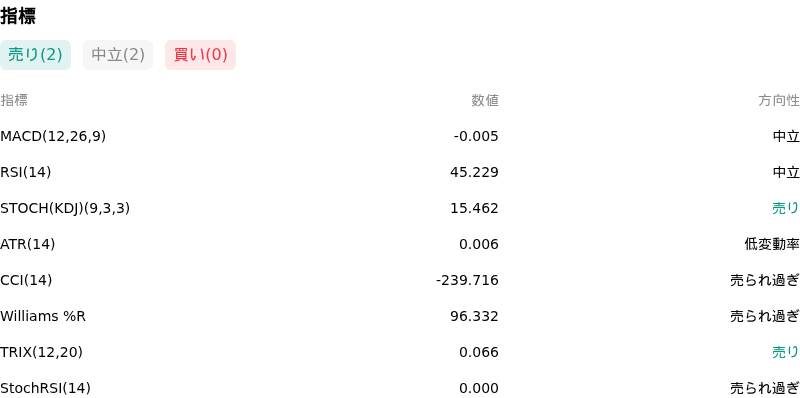Select the STOCH(KDJ)(9,3,3) indicator row
This screenshot has width=800, height=398.
click(x=400, y=208)
